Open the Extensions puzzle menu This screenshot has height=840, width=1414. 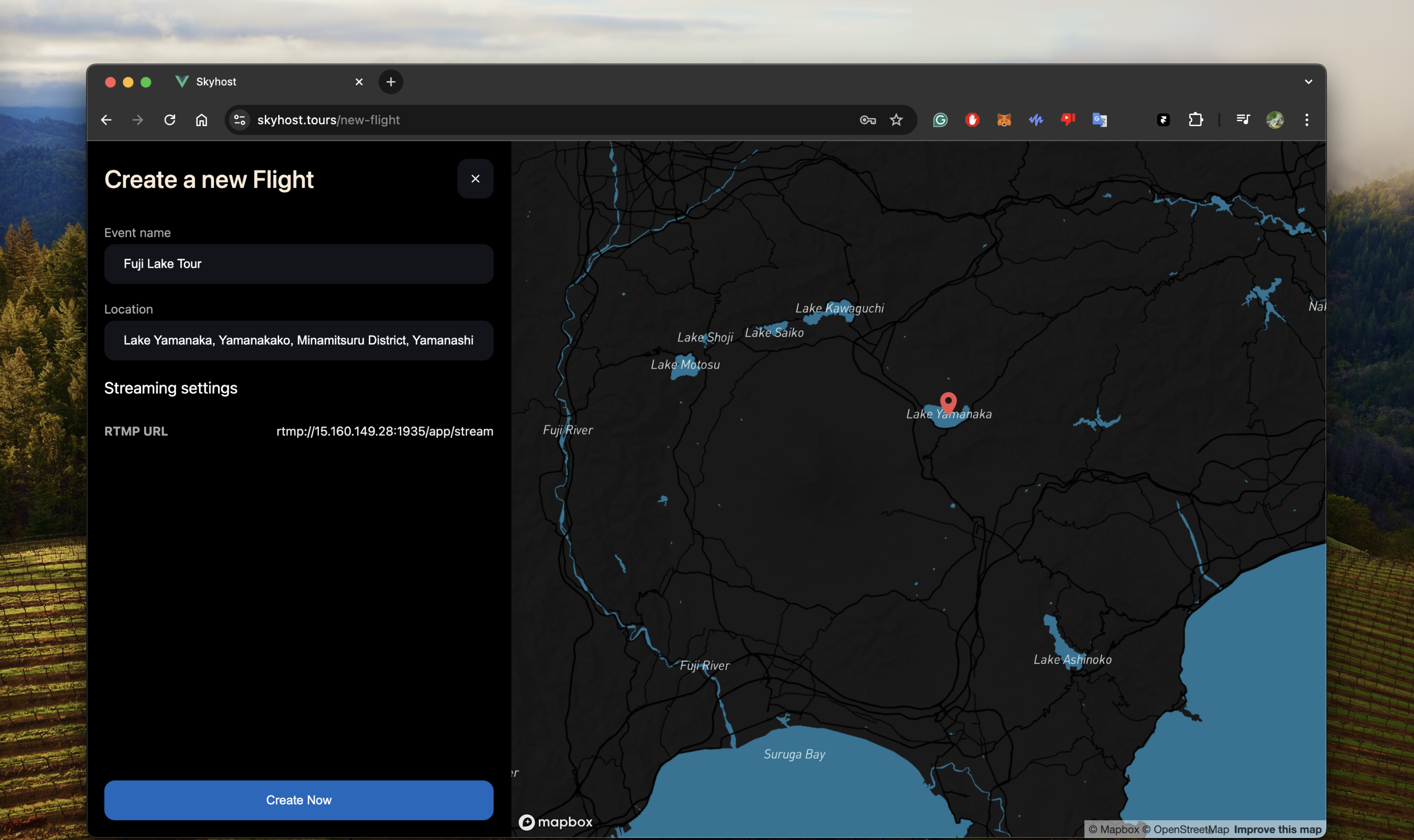tap(1195, 120)
